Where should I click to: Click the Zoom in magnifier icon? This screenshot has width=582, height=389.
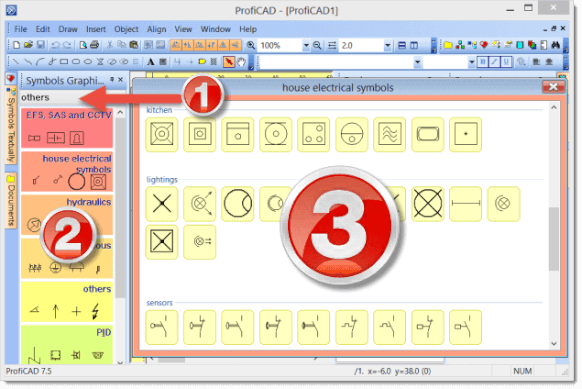[x=251, y=45]
